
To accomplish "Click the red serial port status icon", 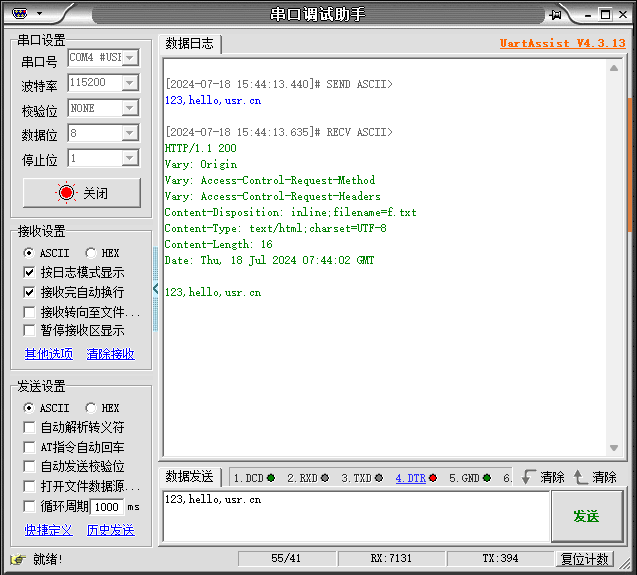I will (66, 193).
